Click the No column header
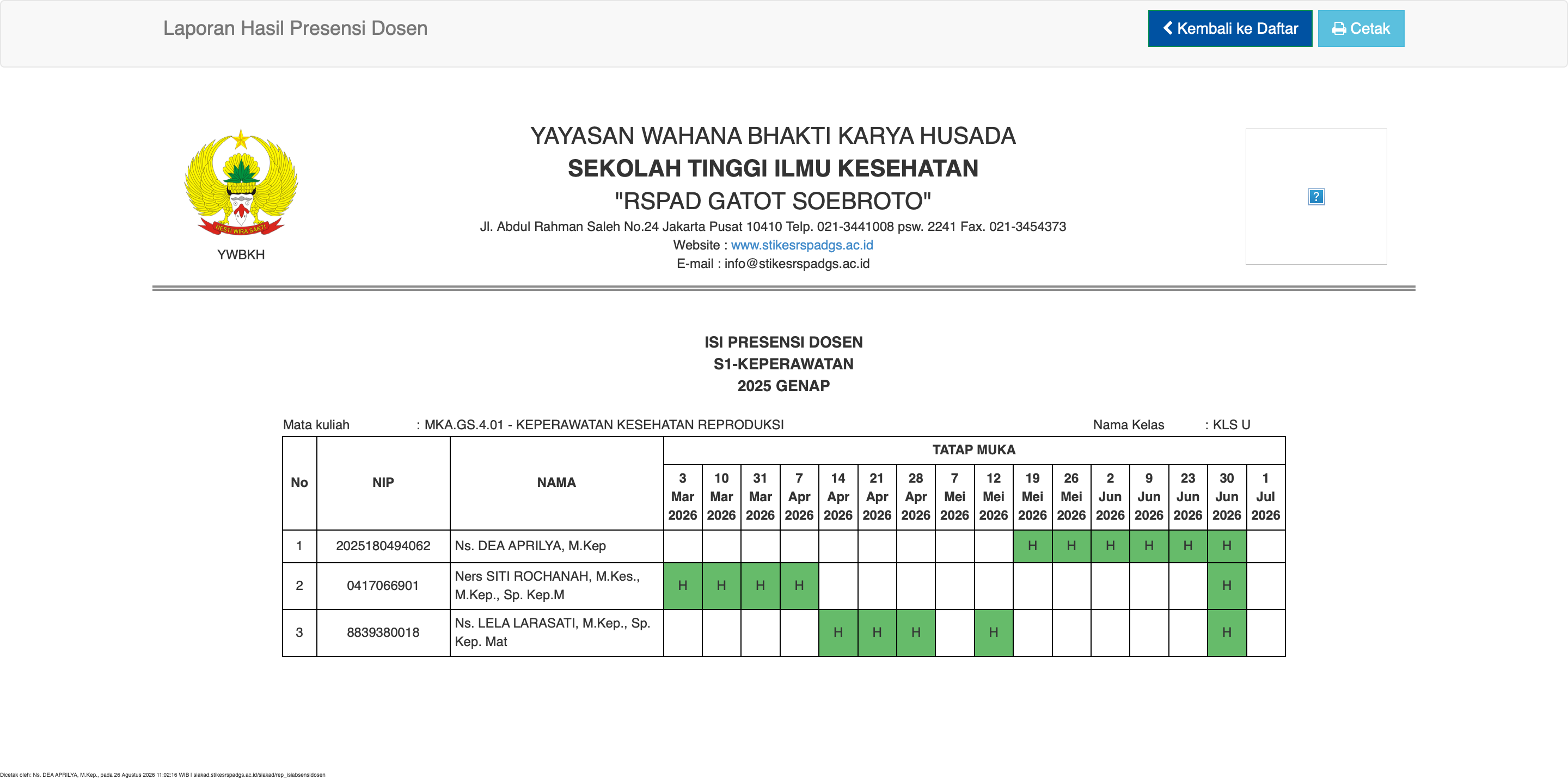The height and width of the screenshot is (779, 1568). point(299,483)
